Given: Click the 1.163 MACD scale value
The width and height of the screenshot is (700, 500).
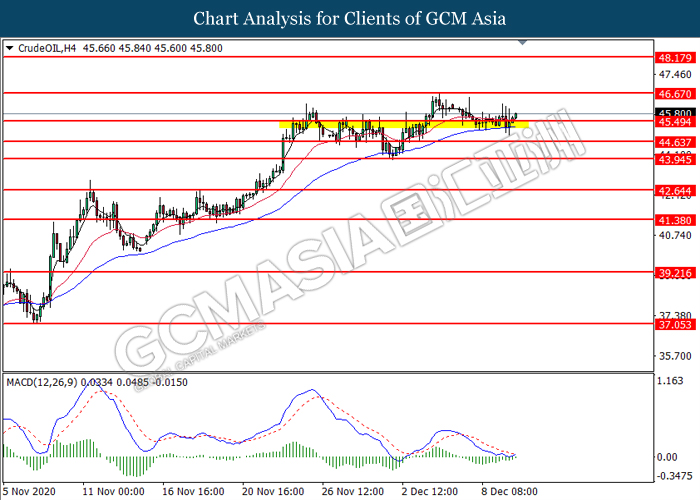Looking at the screenshot, I should [671, 381].
